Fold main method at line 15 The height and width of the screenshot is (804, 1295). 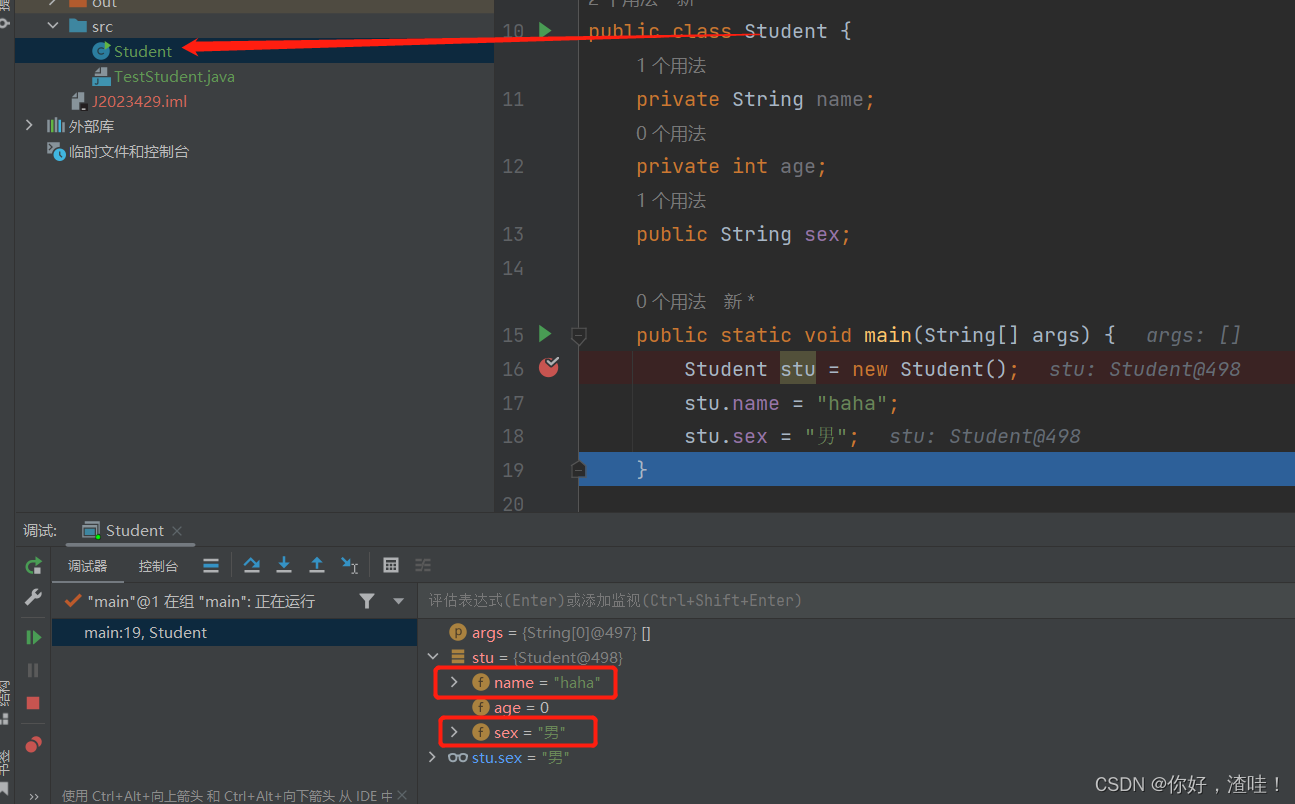point(578,335)
